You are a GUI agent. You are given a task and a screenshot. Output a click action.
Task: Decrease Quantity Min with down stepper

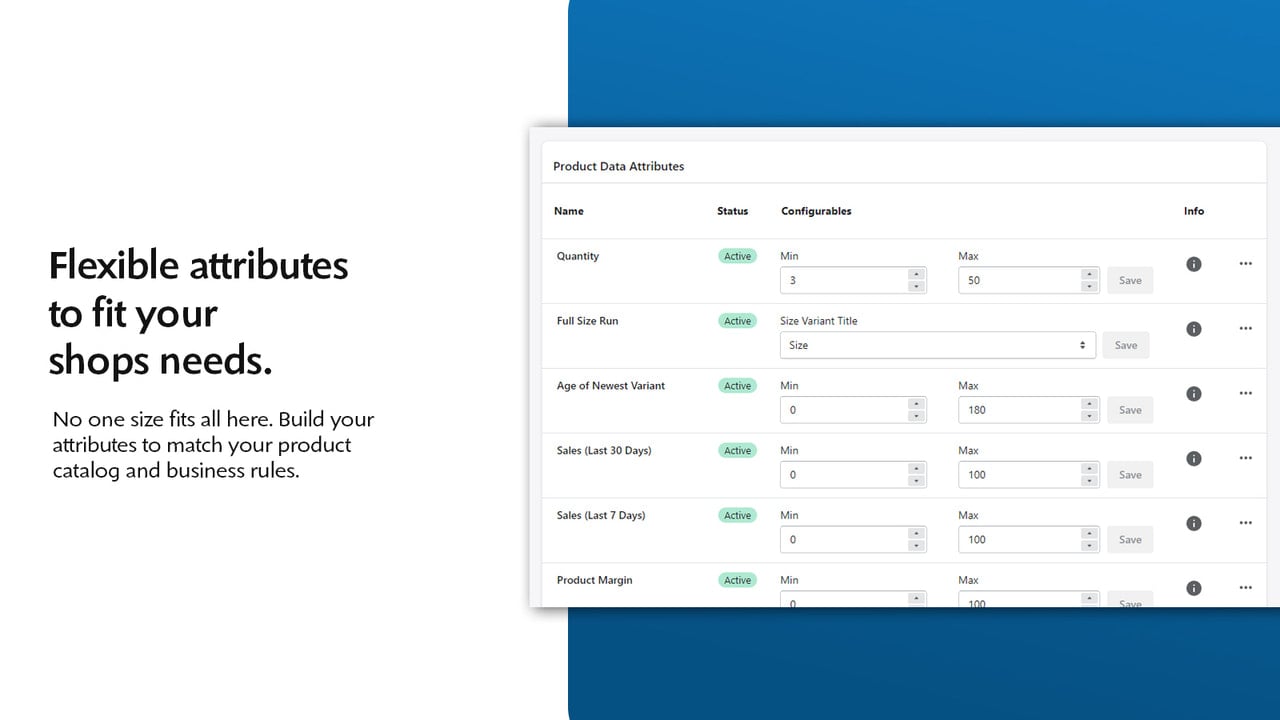[916, 287]
